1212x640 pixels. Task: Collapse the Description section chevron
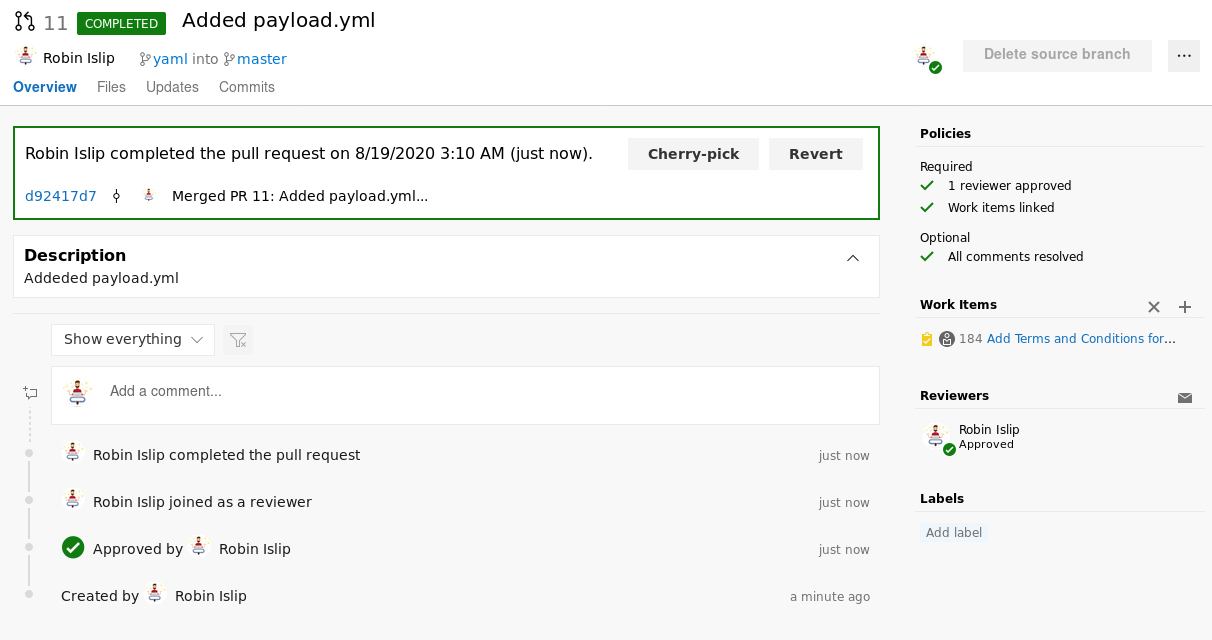[x=853, y=258]
